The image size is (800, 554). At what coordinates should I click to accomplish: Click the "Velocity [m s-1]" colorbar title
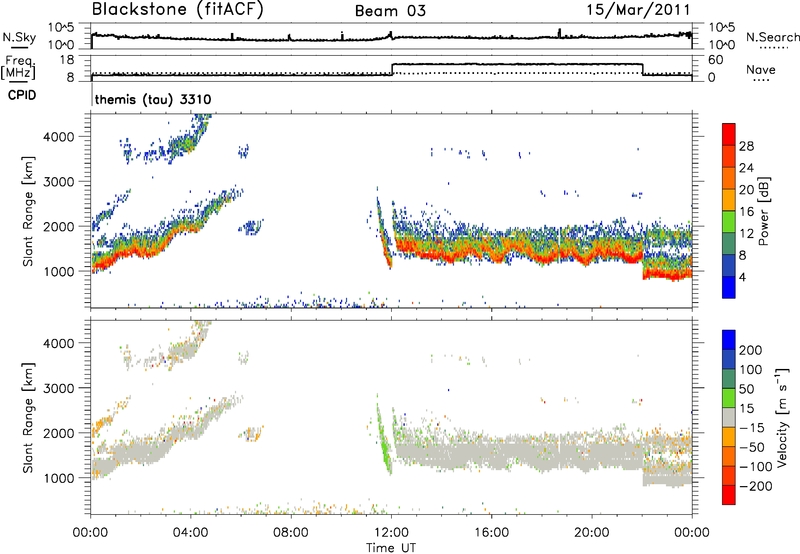tap(782, 417)
